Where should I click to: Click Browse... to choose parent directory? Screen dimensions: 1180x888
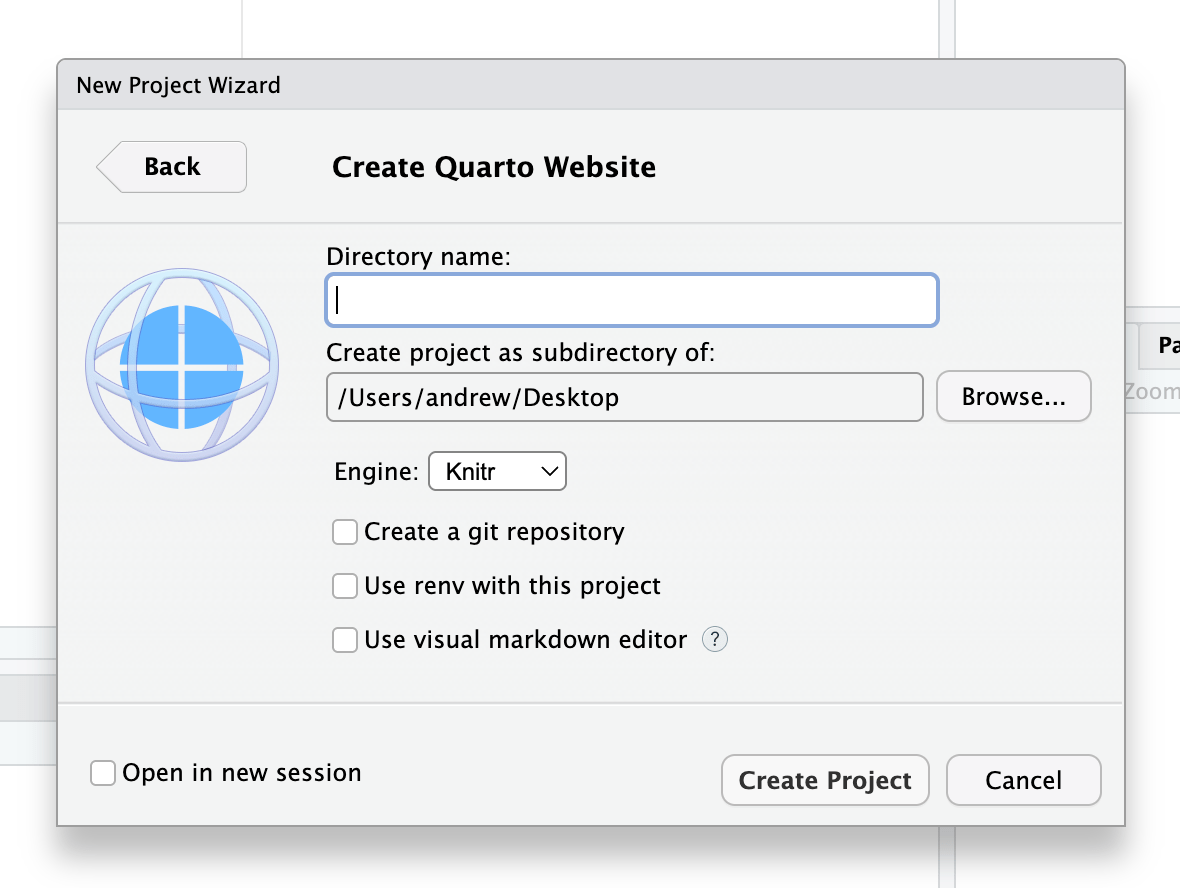(1013, 398)
